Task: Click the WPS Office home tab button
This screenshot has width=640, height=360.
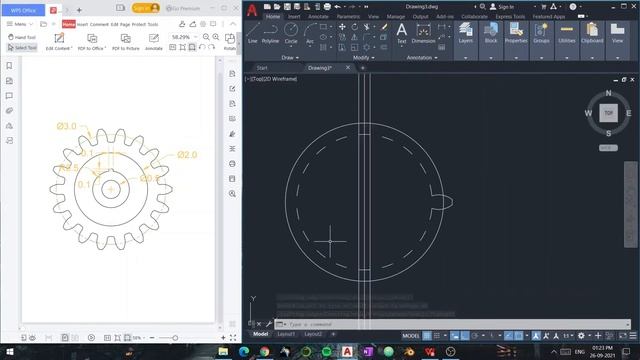Action: click(23, 10)
